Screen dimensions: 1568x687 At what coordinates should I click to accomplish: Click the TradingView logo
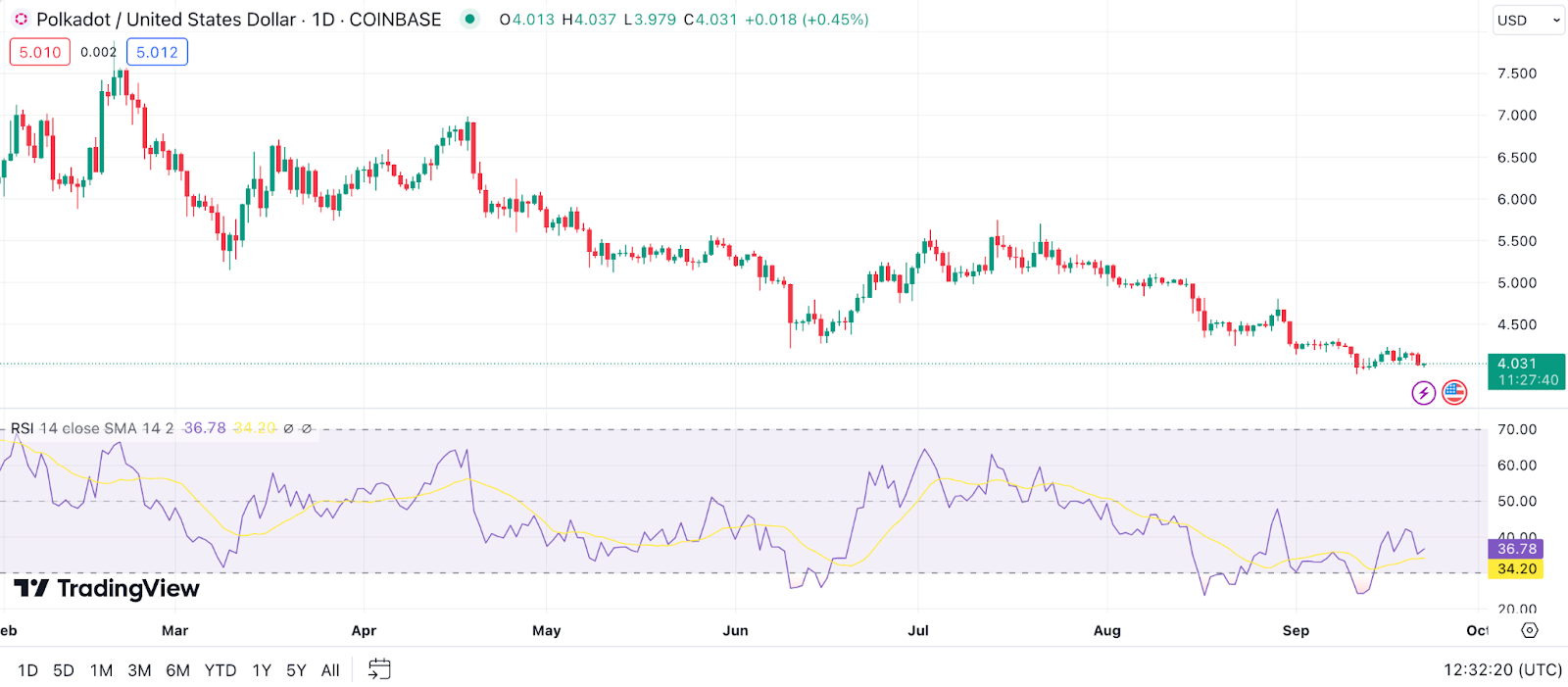[x=106, y=588]
